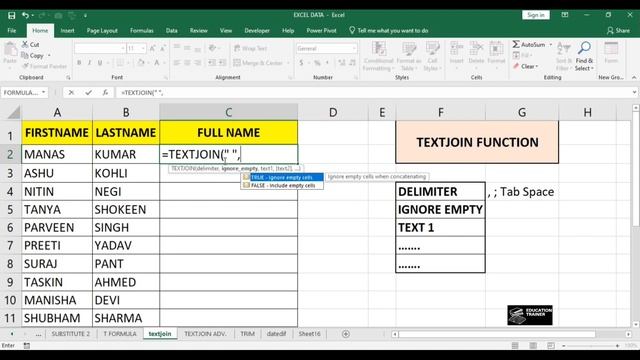Click cell containing MANAS
640x360 pixels.
(57, 154)
